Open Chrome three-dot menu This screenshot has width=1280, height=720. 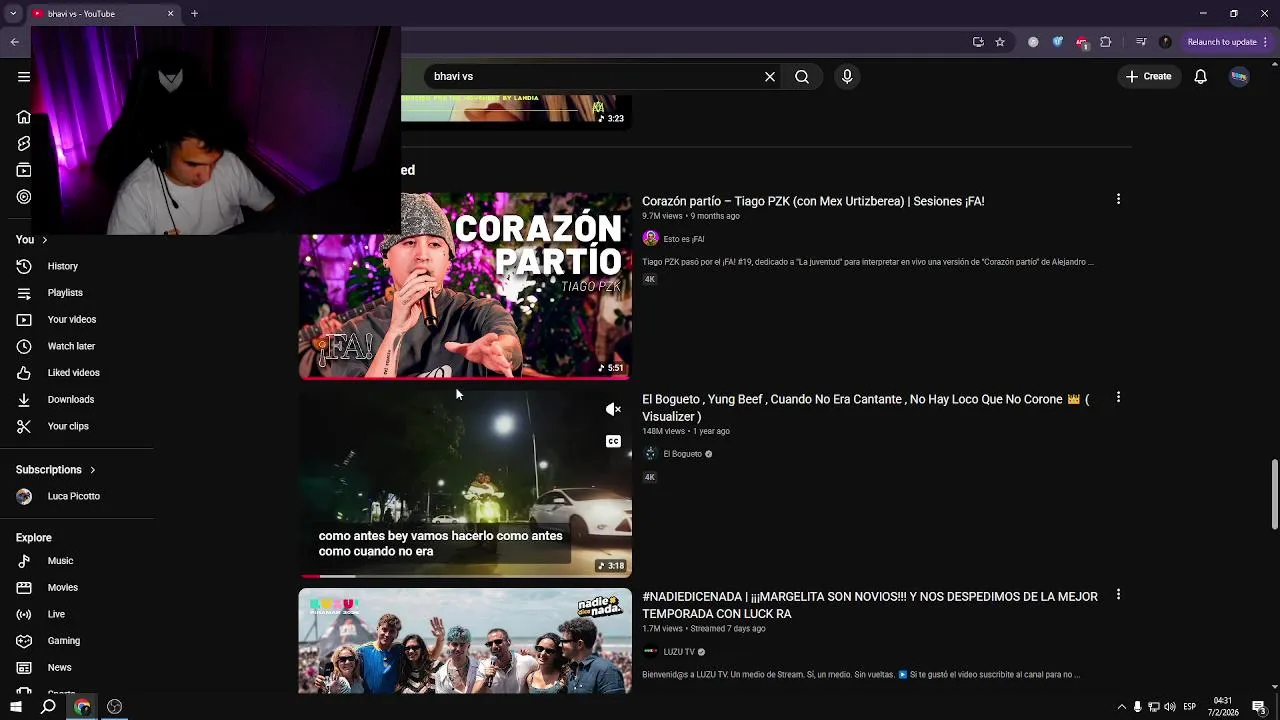pos(1265,42)
